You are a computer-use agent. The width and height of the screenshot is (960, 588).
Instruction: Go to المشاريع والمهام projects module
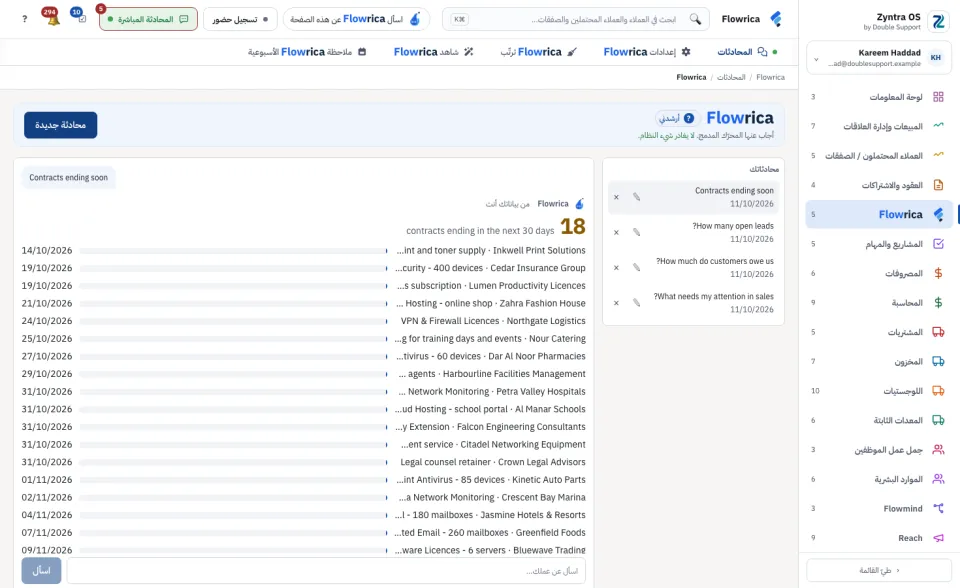tap(879, 244)
